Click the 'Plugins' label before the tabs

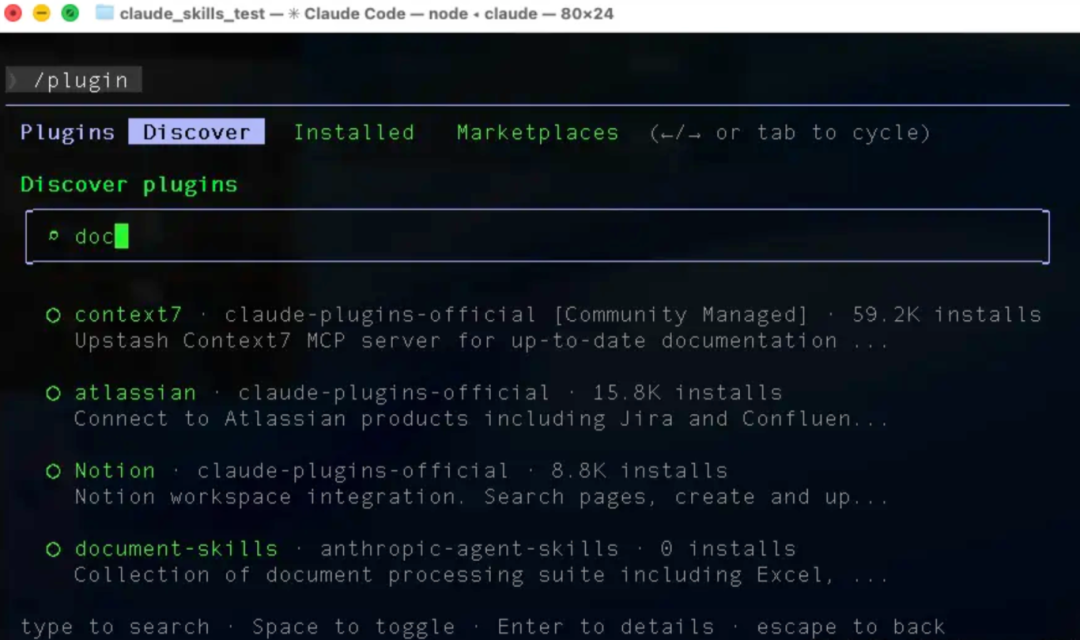[68, 132]
